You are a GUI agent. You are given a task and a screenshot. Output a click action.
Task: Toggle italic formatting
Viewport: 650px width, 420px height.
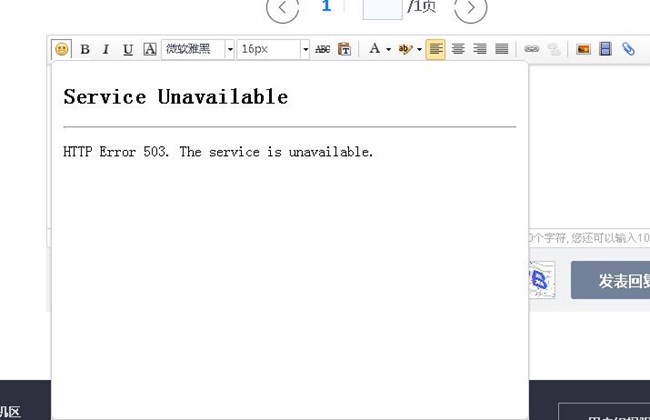(x=106, y=49)
